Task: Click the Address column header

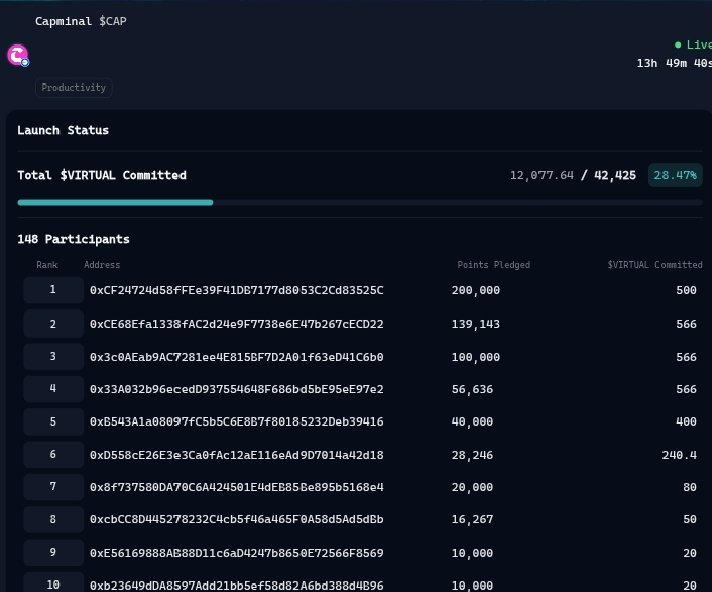Action: click(102, 265)
